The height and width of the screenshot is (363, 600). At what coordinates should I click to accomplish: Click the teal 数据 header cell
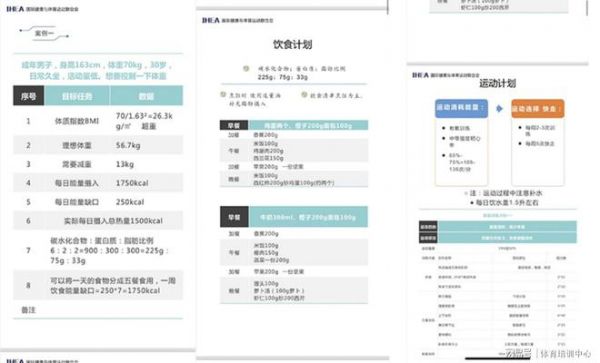click(147, 96)
